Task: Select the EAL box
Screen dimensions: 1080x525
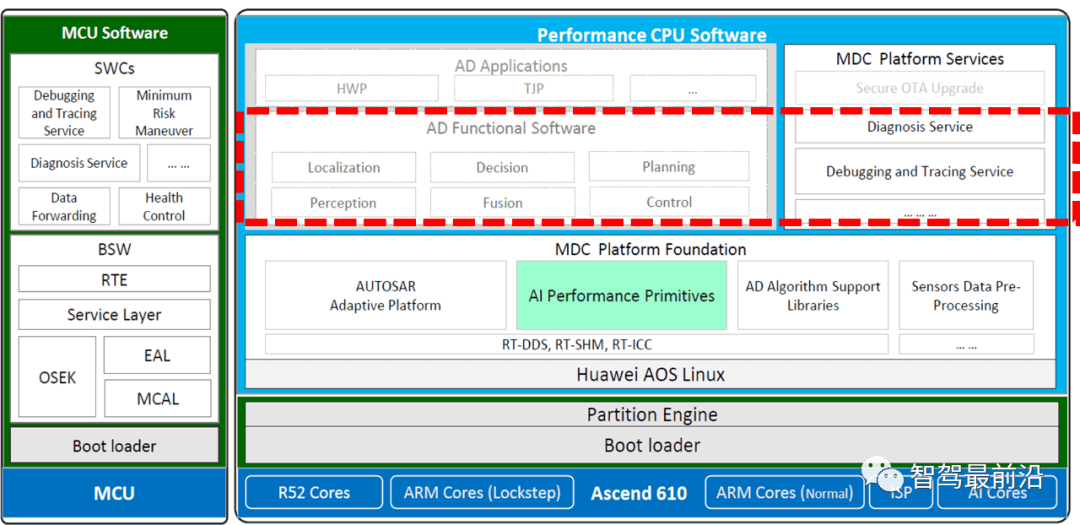Action: [157, 356]
